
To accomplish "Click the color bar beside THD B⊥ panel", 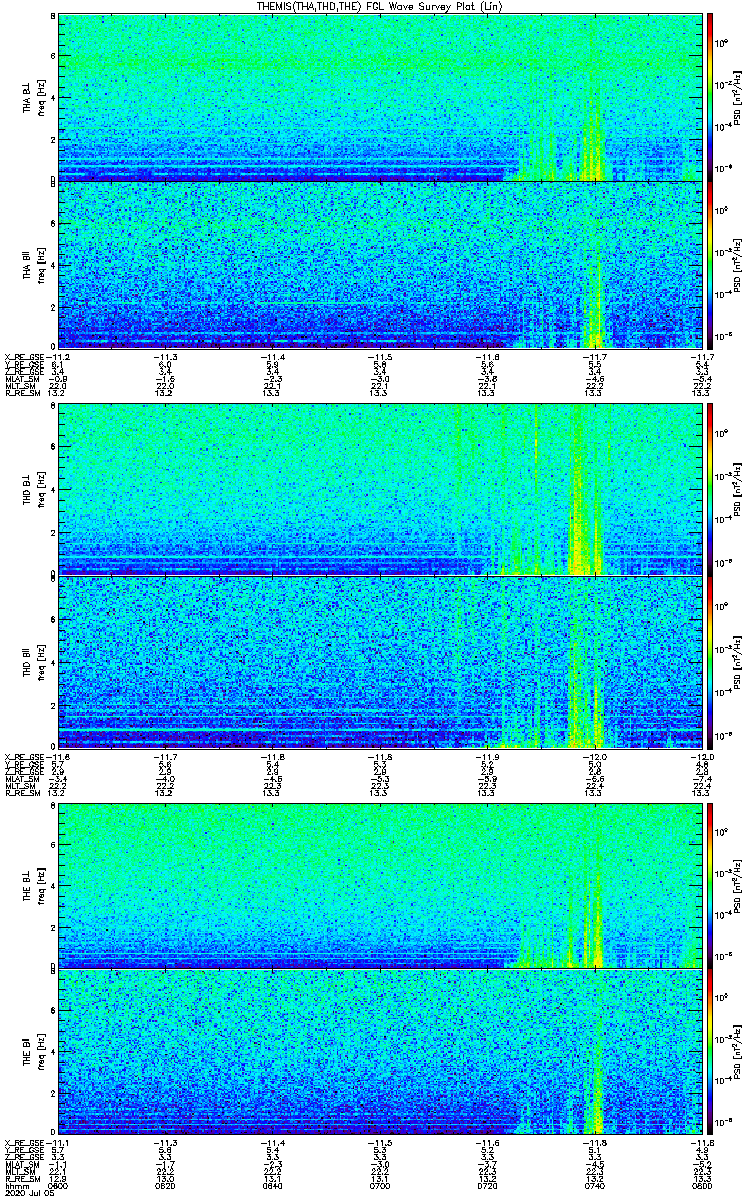I will 710,491.
